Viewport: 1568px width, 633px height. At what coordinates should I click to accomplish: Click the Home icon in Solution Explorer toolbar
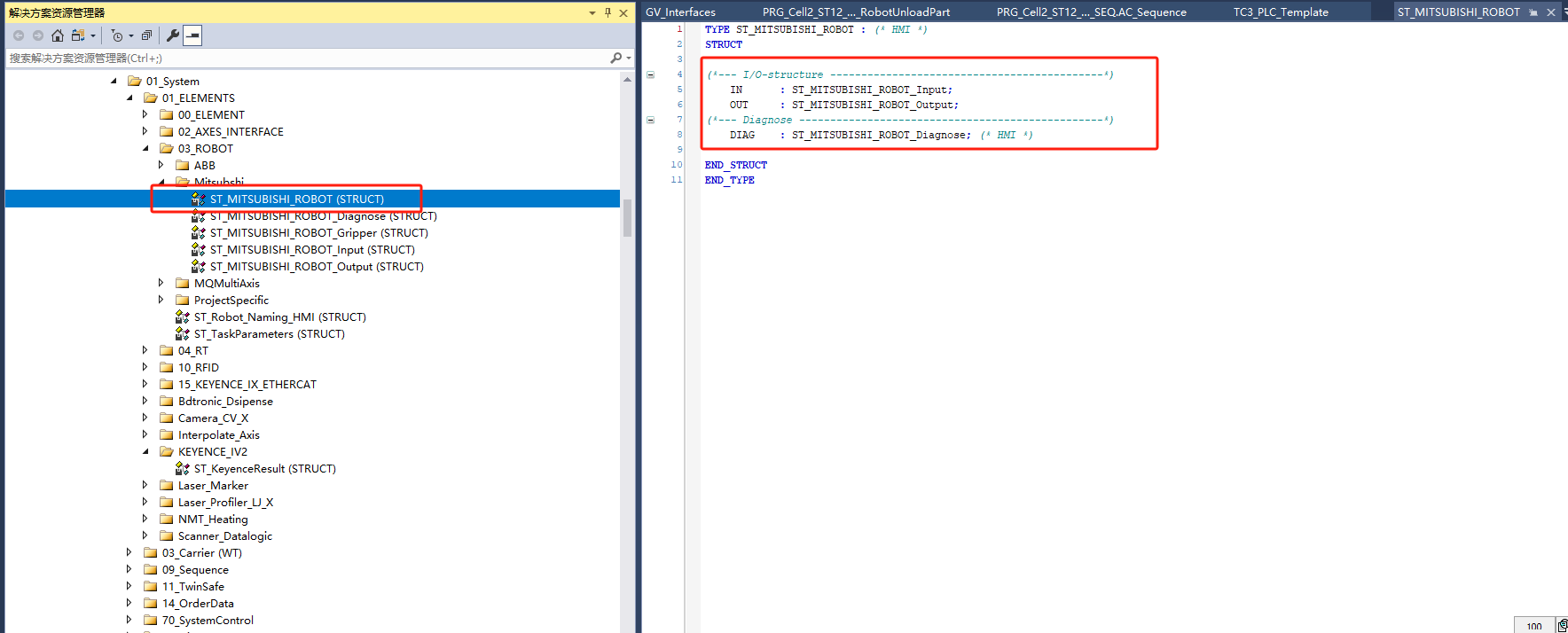pyautogui.click(x=58, y=35)
